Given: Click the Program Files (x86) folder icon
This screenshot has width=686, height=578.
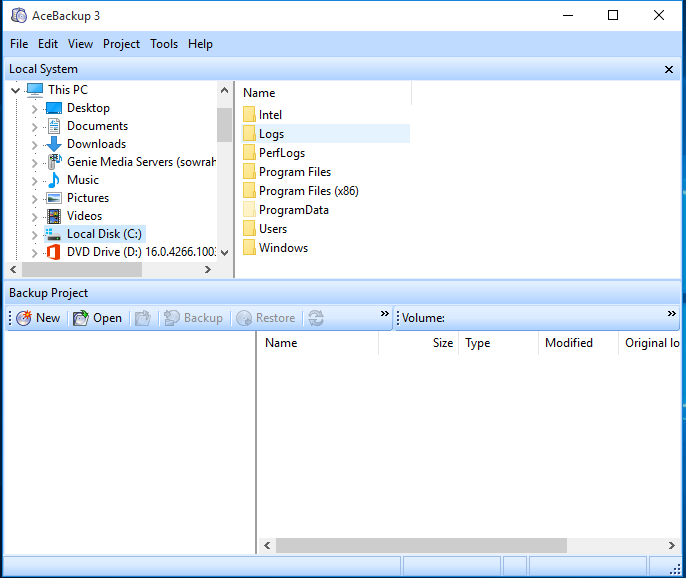Looking at the screenshot, I should (249, 191).
